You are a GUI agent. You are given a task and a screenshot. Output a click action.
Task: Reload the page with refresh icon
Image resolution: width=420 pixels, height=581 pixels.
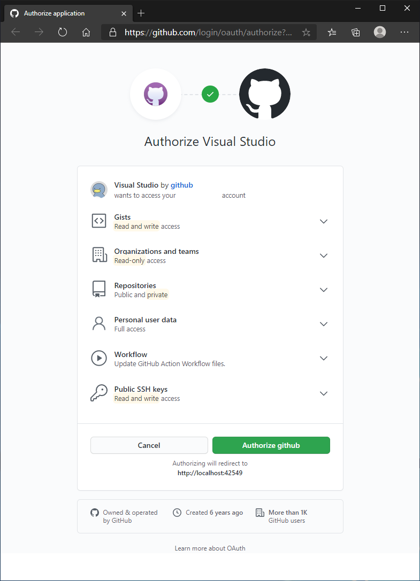(x=62, y=32)
